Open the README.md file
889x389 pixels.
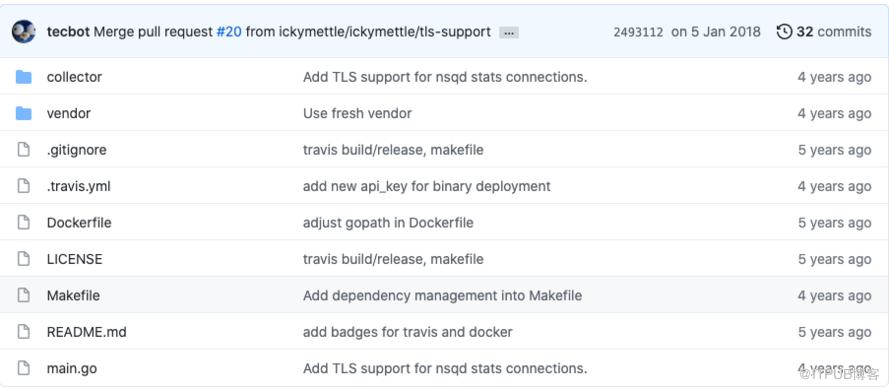coord(86,332)
